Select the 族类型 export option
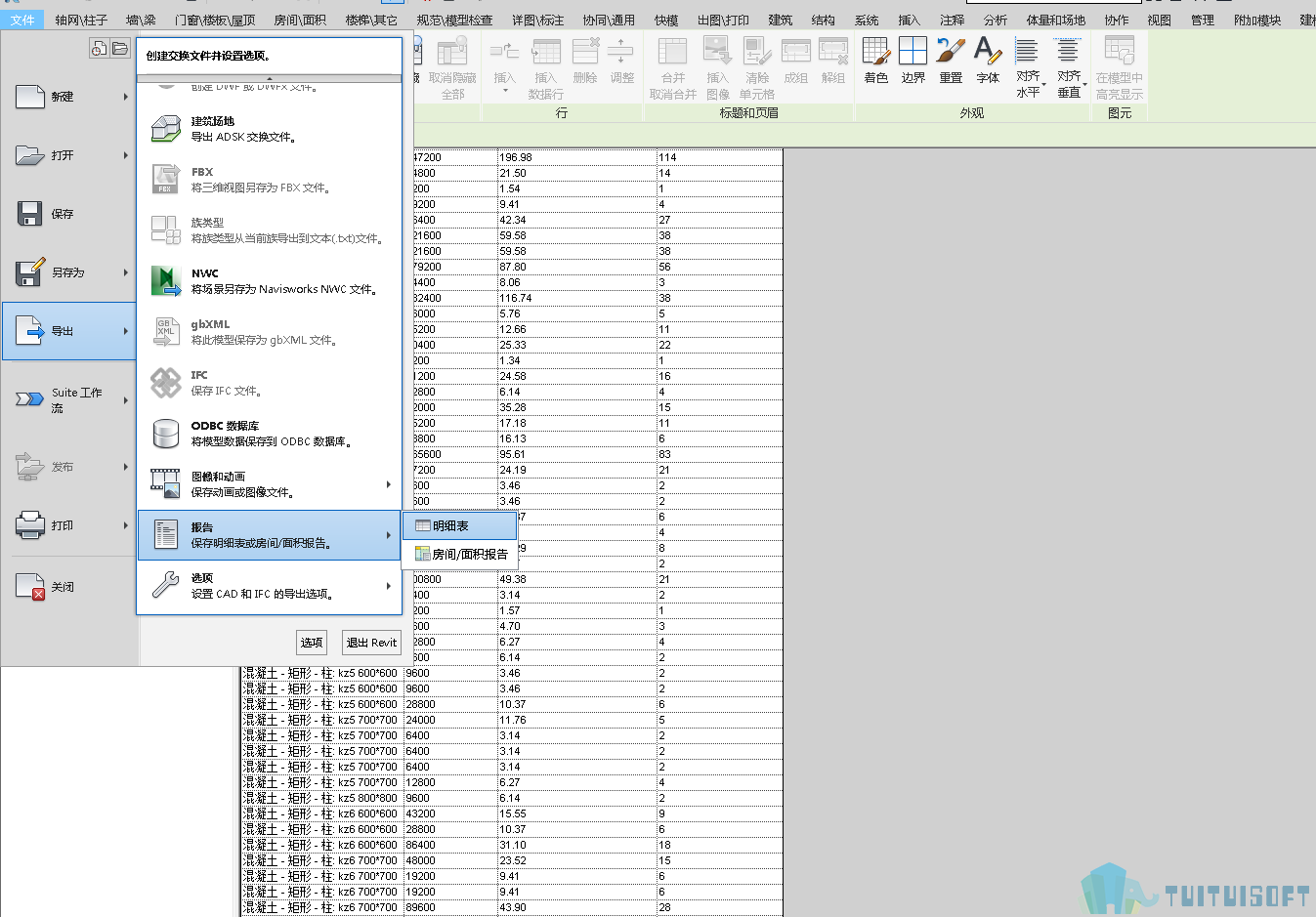Image resolution: width=1316 pixels, height=917 pixels. 269,230
